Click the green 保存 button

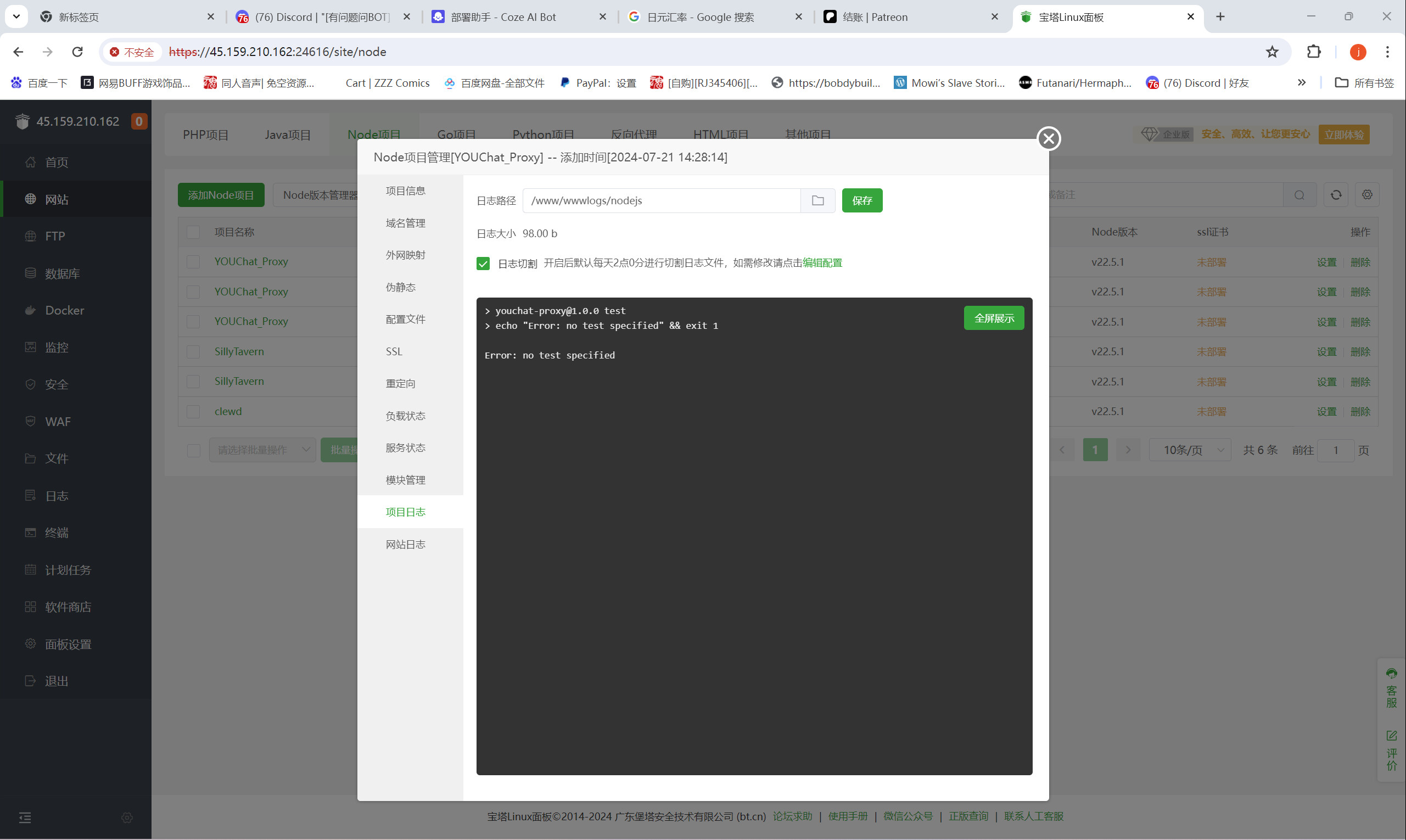861,200
